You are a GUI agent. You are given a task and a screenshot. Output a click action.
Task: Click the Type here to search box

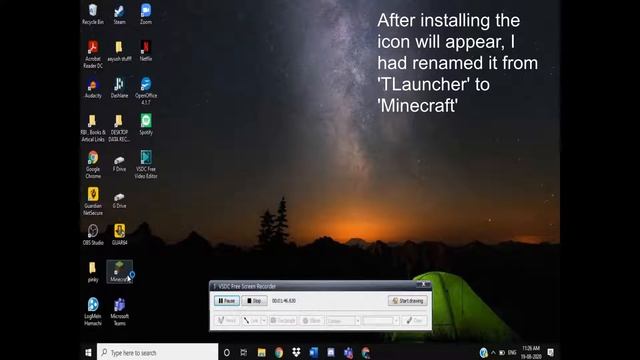click(158, 352)
